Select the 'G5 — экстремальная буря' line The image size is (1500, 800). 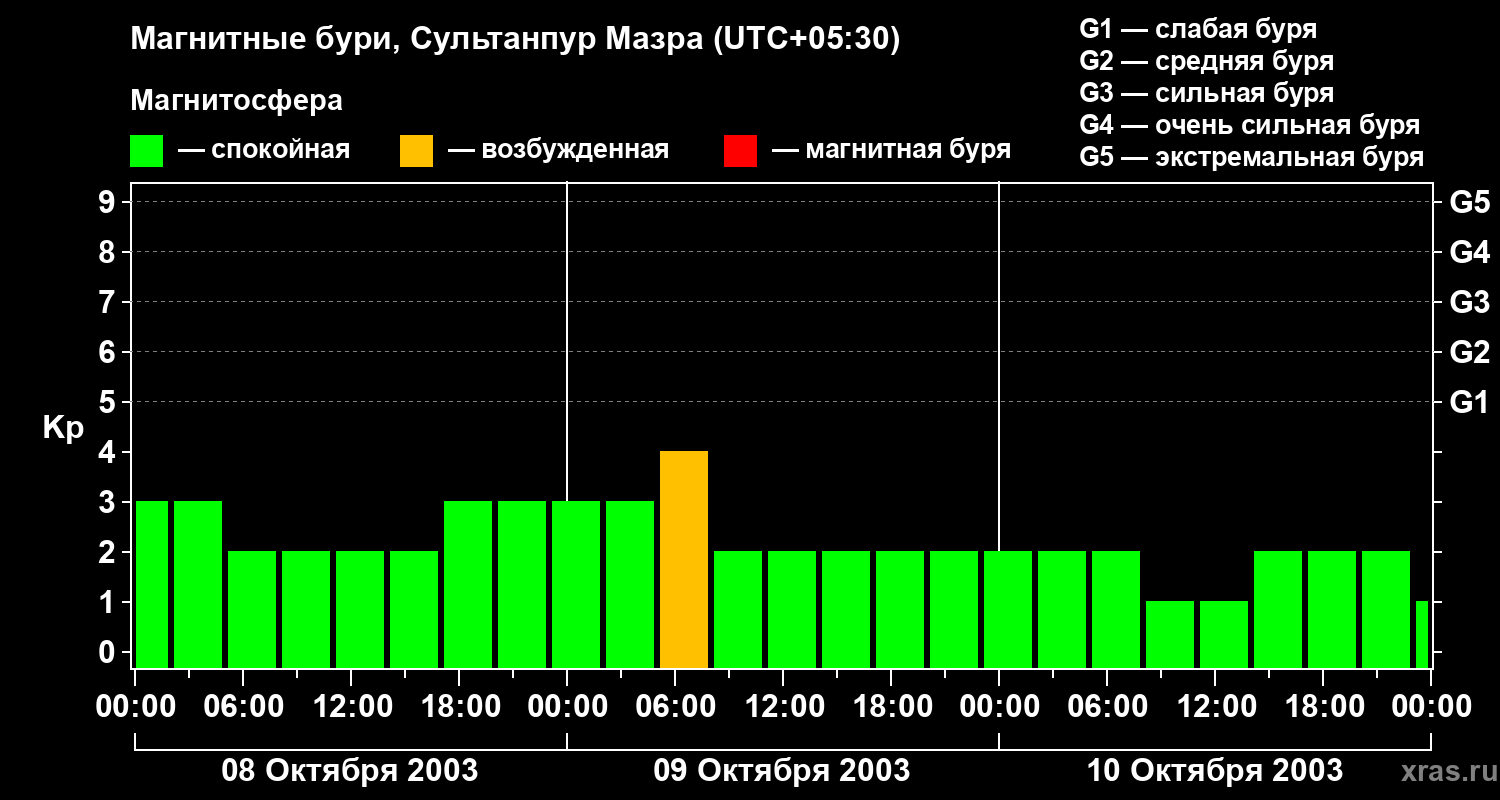(1252, 157)
